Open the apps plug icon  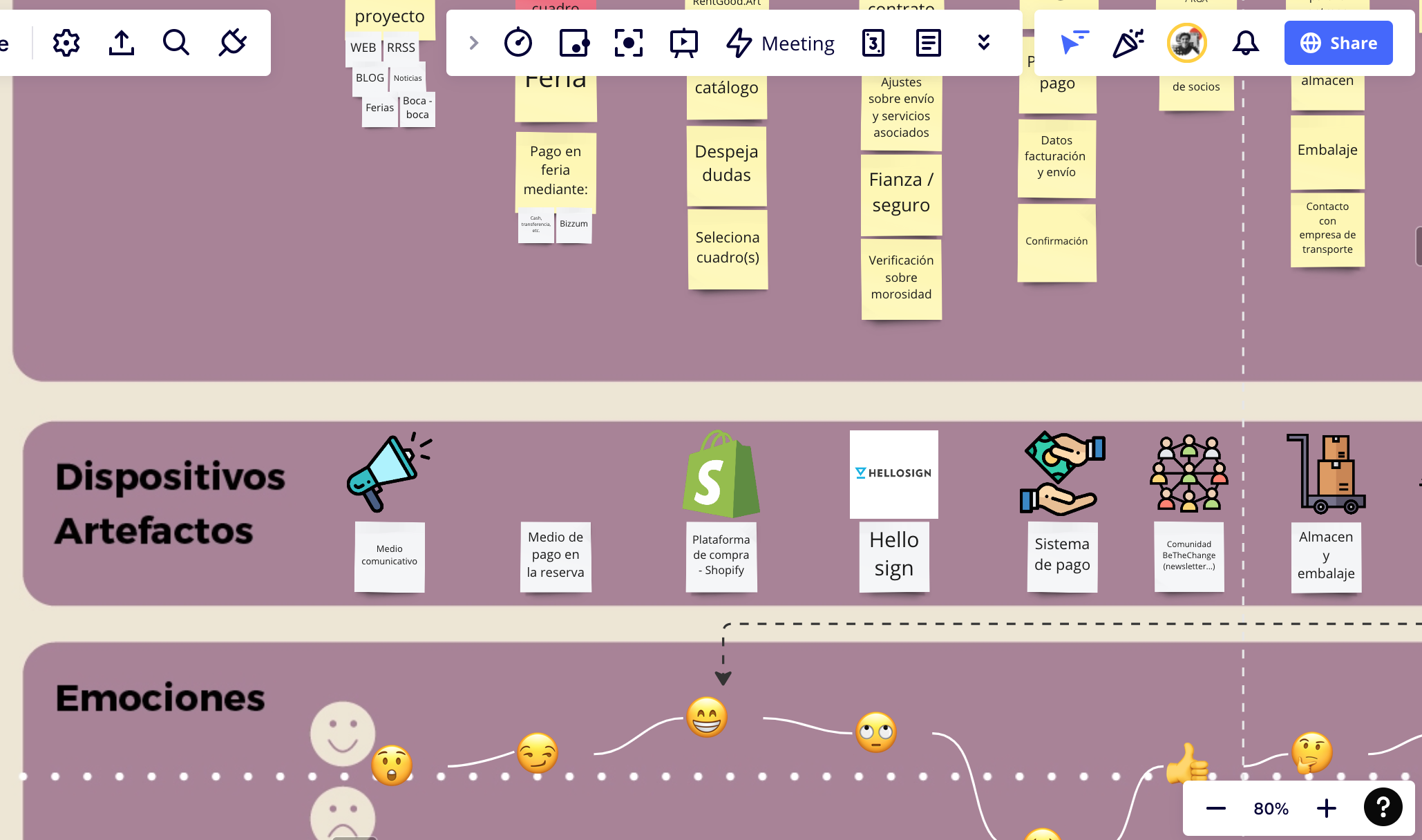232,43
